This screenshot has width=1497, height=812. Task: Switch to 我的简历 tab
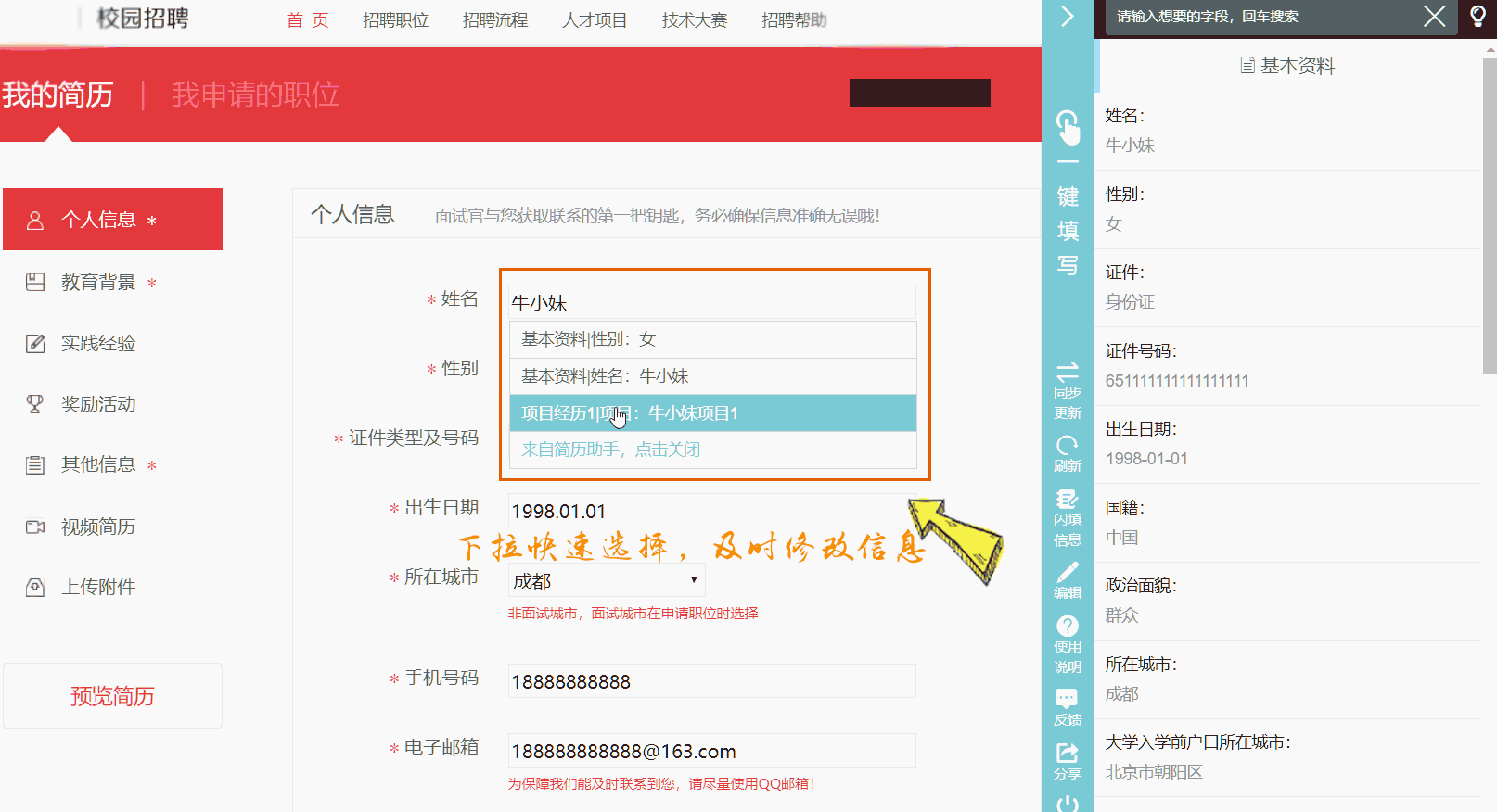click(58, 95)
